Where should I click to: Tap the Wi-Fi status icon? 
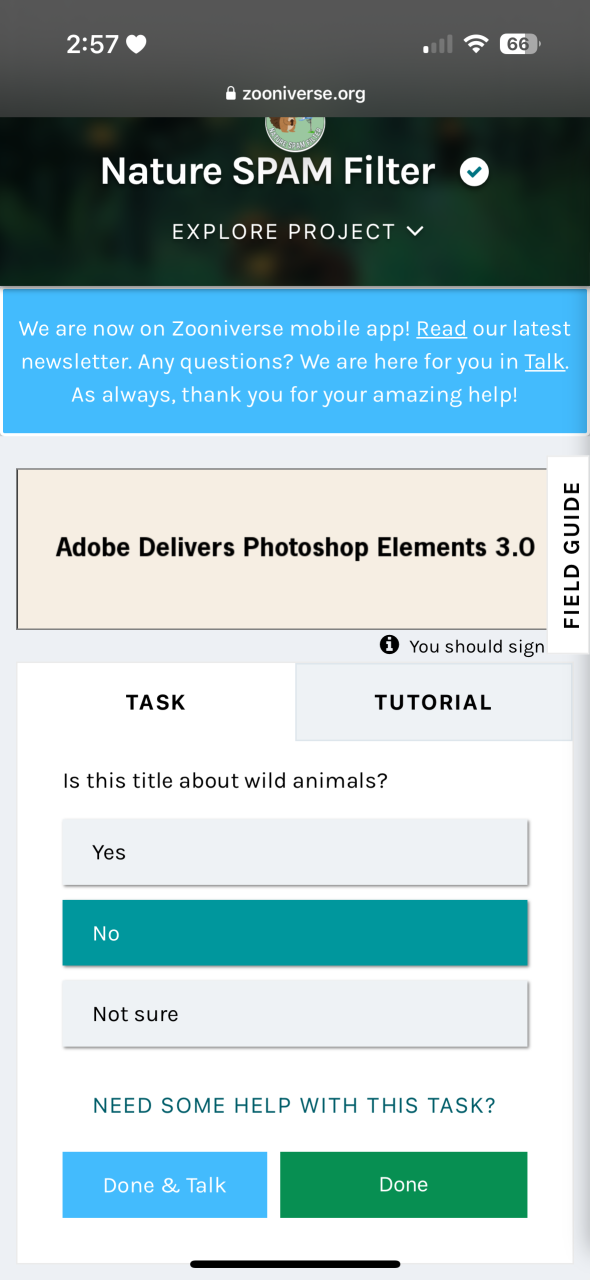tap(476, 44)
